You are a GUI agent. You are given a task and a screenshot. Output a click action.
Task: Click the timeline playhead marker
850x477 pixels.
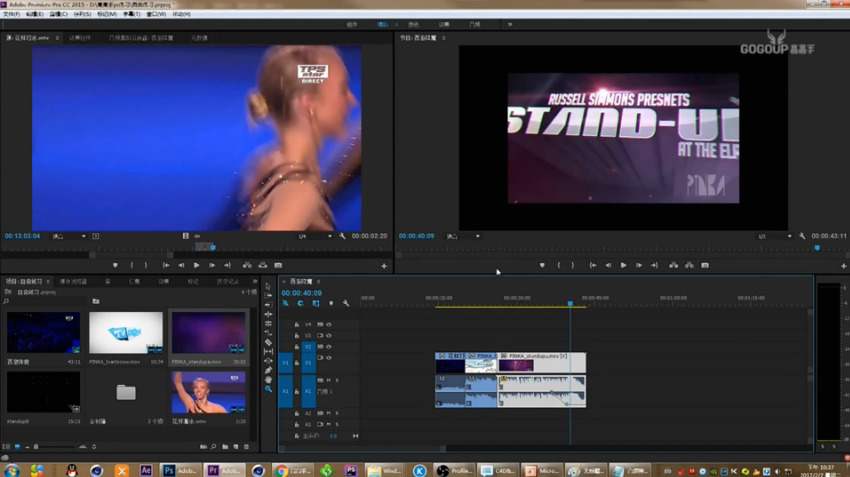(570, 304)
